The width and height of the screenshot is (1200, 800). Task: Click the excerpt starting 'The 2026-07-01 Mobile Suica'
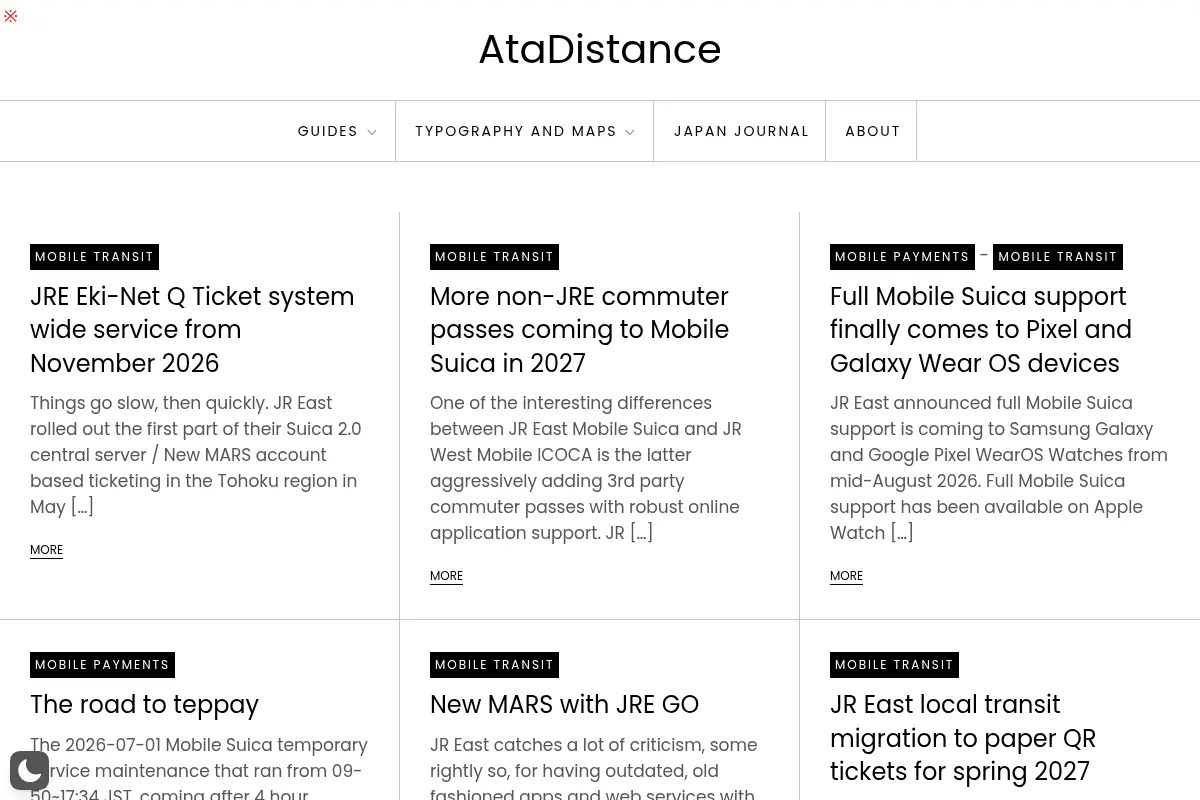199,768
